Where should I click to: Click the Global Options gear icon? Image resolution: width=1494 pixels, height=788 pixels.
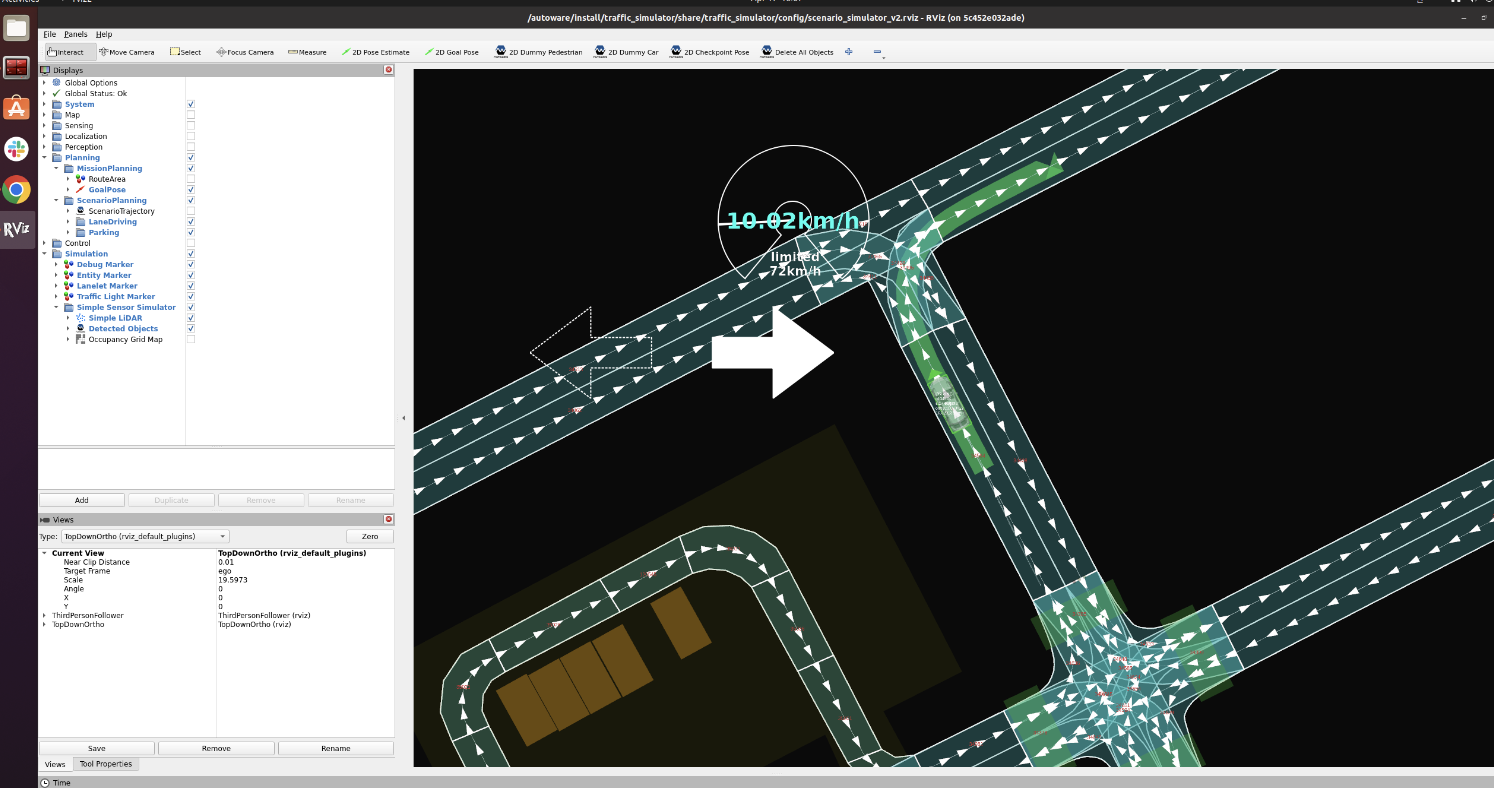click(57, 83)
